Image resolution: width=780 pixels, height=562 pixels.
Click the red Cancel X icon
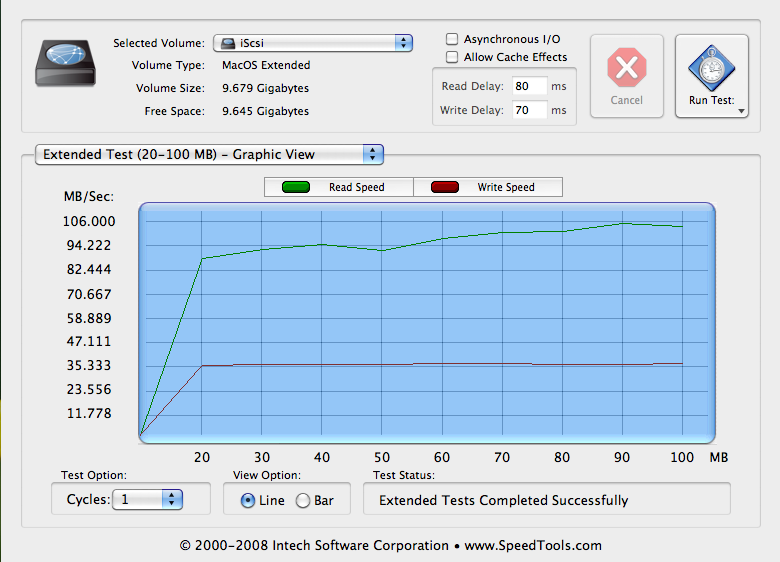(626, 68)
